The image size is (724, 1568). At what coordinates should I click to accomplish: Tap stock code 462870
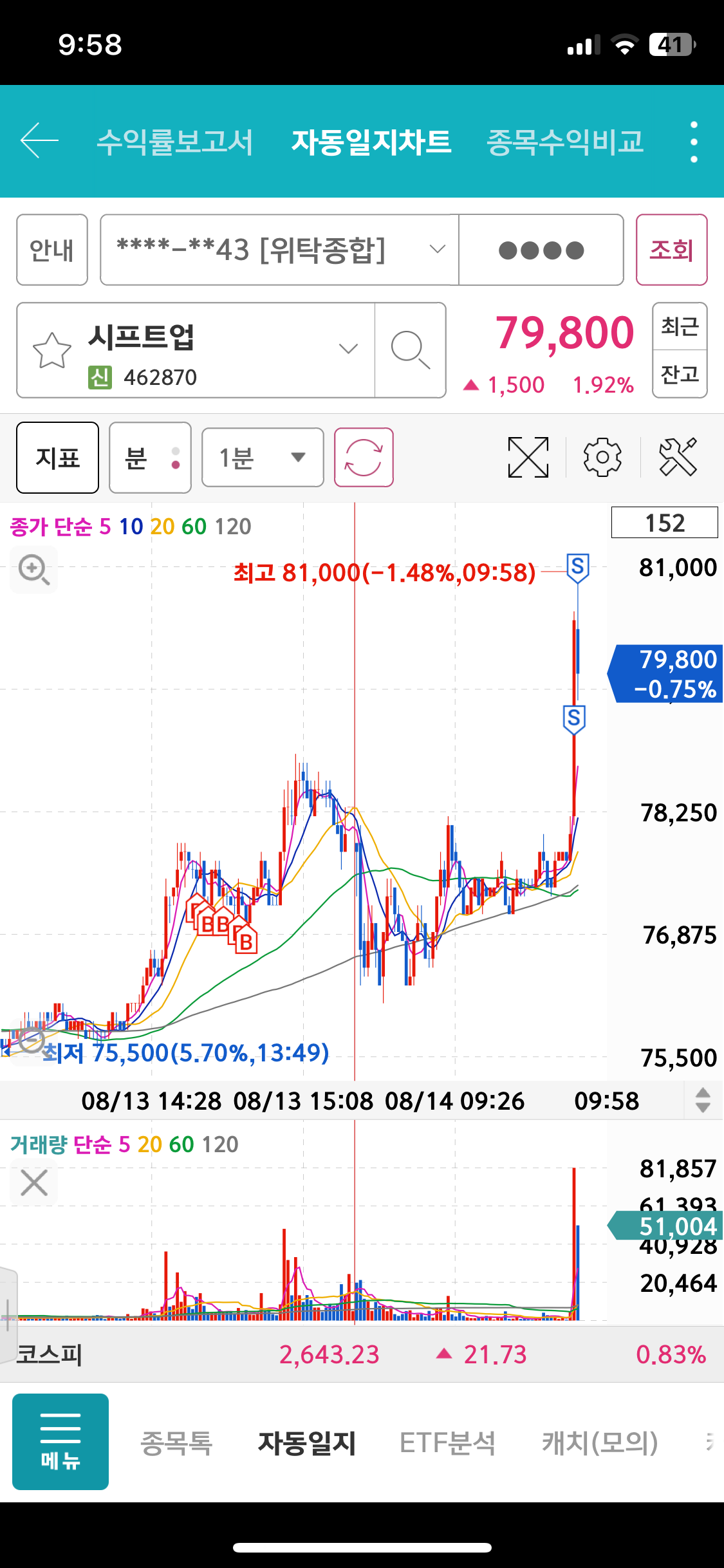160,377
